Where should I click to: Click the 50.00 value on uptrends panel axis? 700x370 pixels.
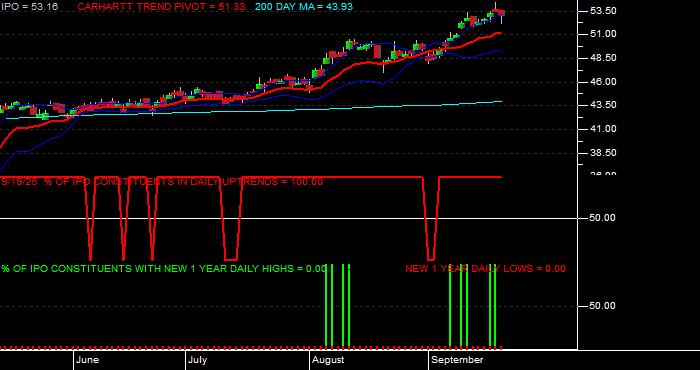coord(603,218)
